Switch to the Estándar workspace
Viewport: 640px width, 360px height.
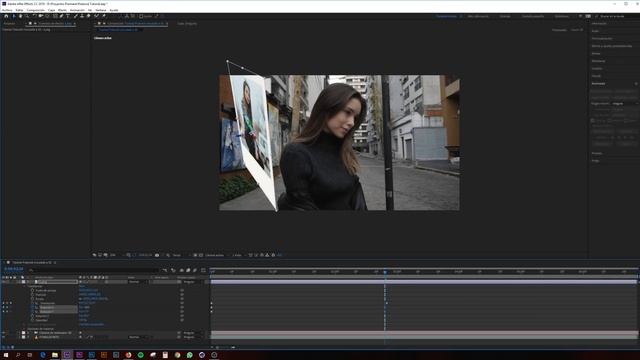(505, 16)
